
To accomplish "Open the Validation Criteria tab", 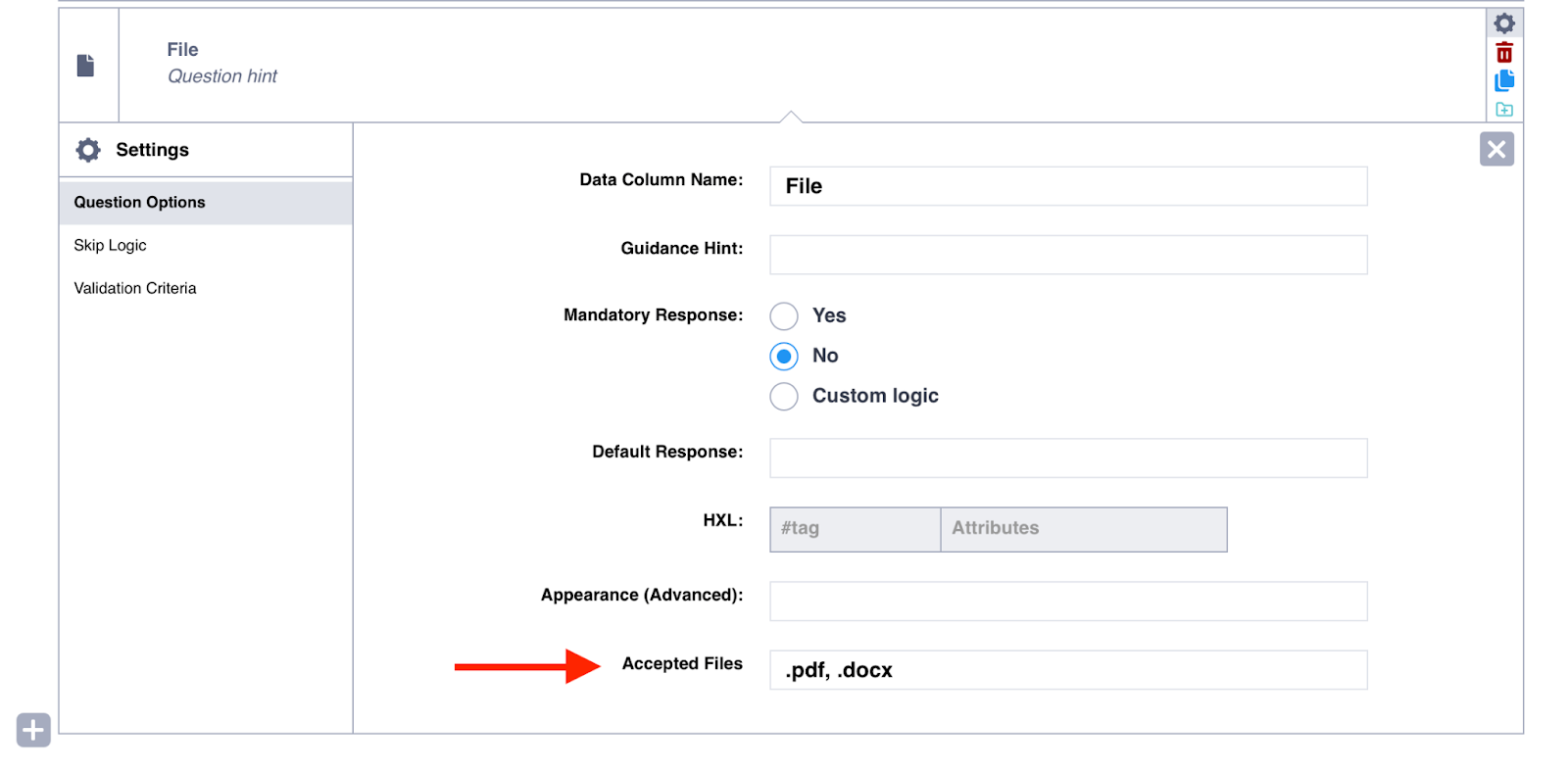I will coord(135,289).
